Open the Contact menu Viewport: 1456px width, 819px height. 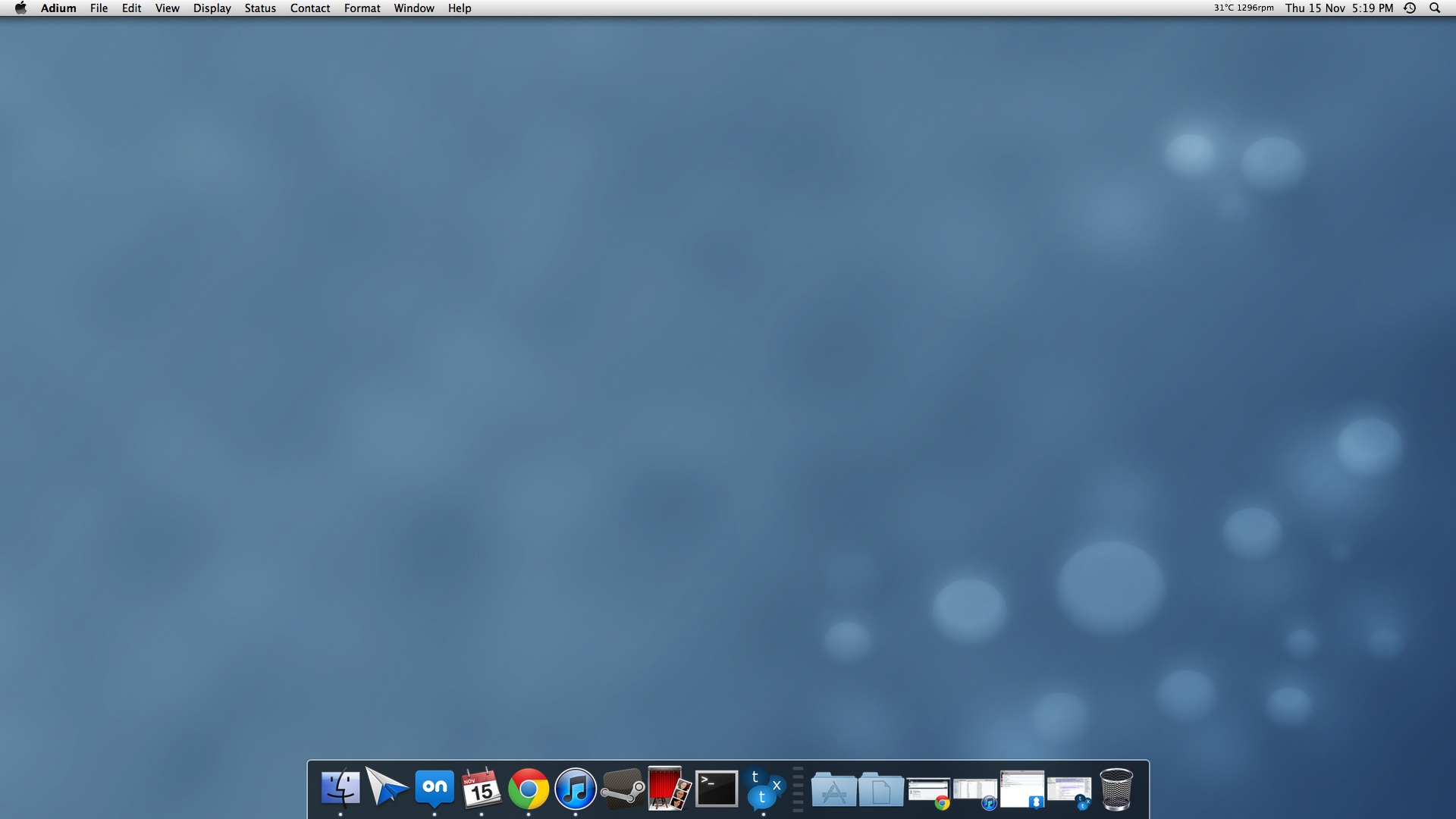(x=309, y=8)
